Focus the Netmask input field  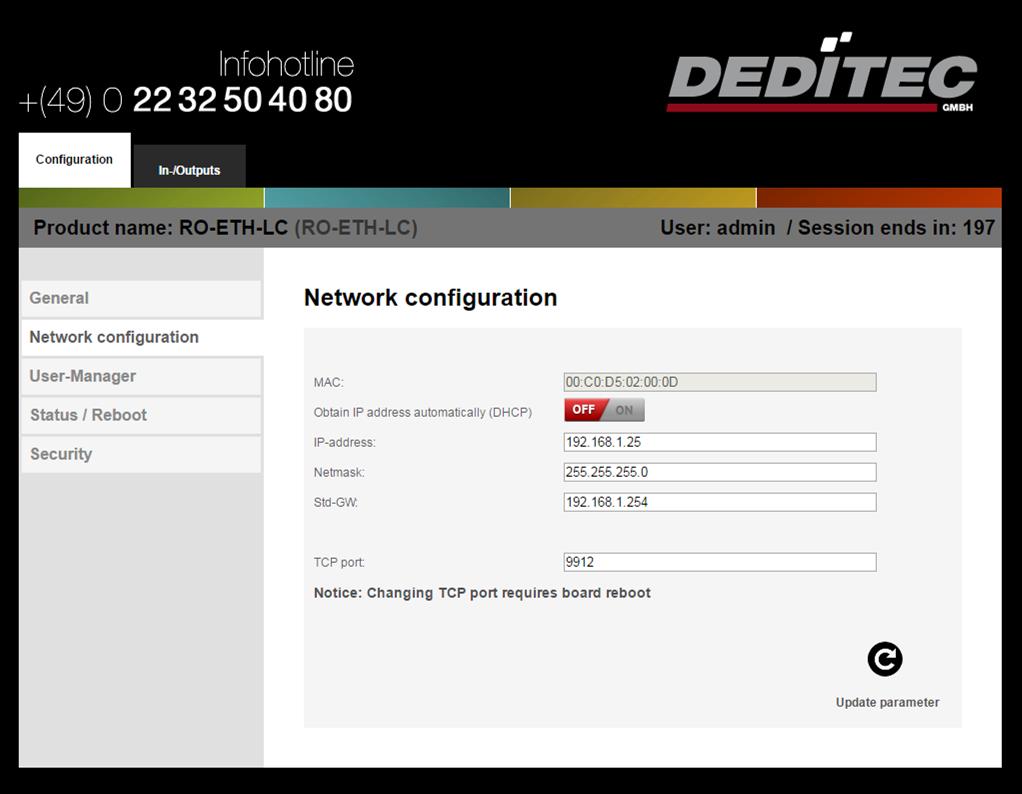click(x=719, y=472)
